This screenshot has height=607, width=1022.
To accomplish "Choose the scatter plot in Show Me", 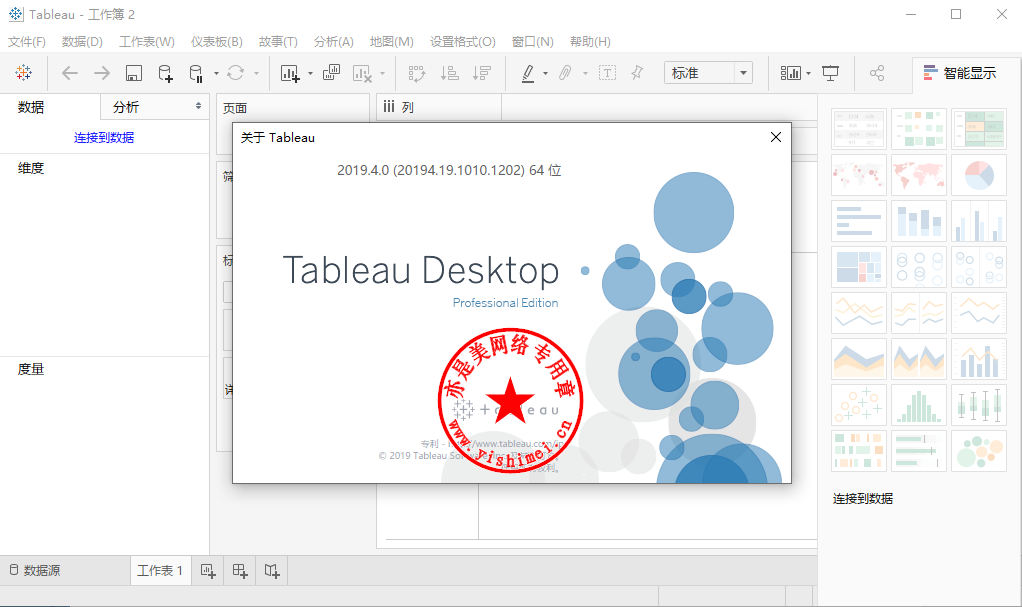I will tap(858, 405).
